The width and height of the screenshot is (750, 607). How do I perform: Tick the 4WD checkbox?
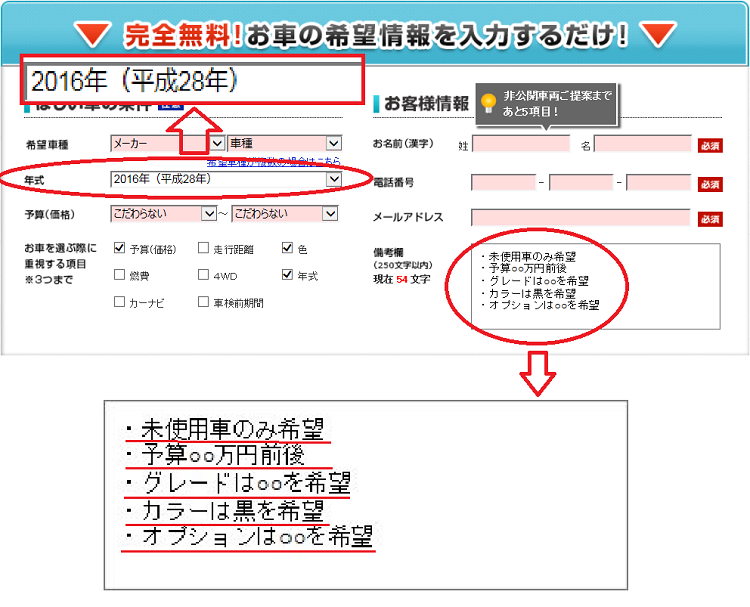[x=204, y=275]
